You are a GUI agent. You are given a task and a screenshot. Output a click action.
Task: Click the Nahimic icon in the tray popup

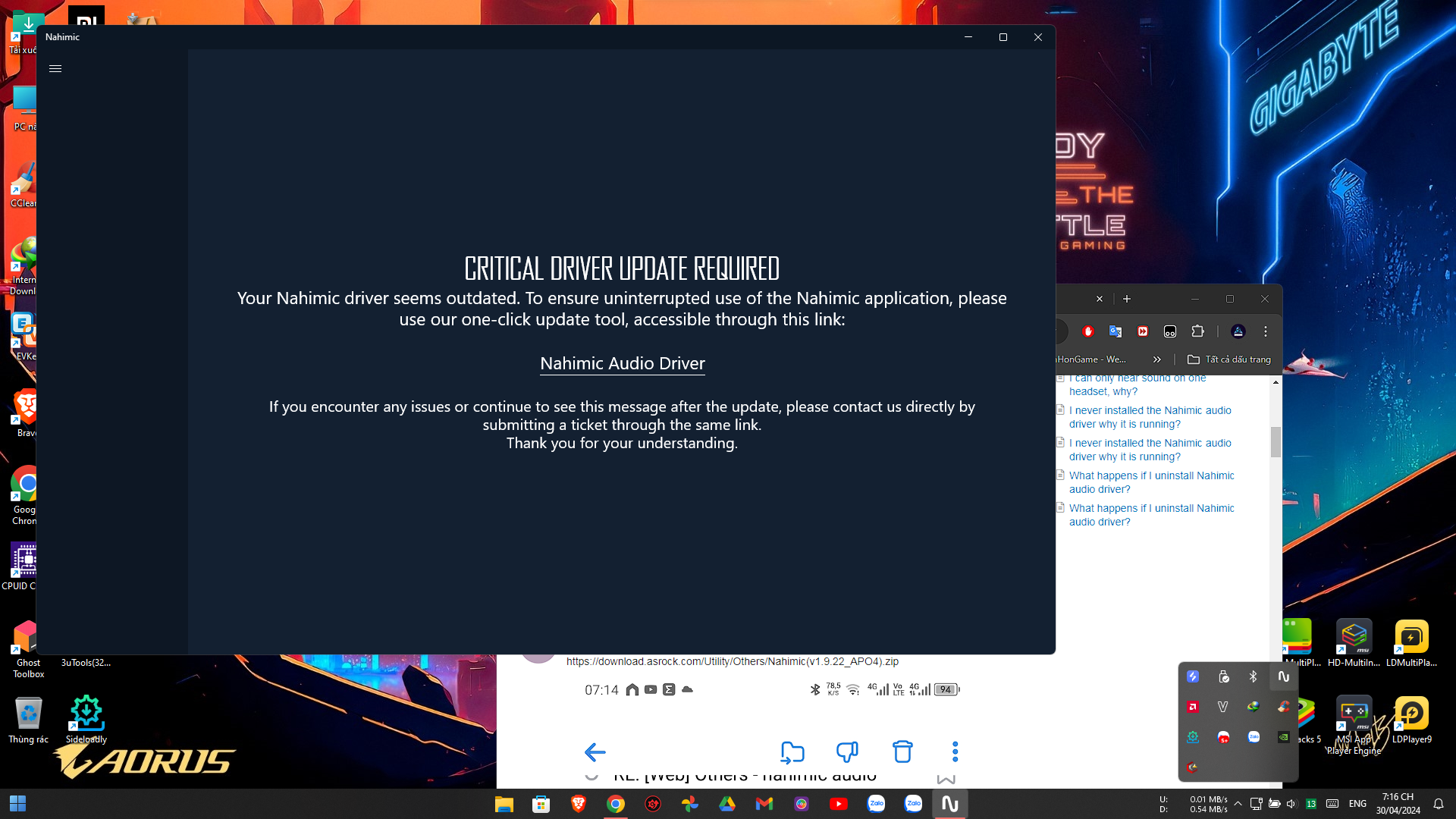click(x=1283, y=676)
